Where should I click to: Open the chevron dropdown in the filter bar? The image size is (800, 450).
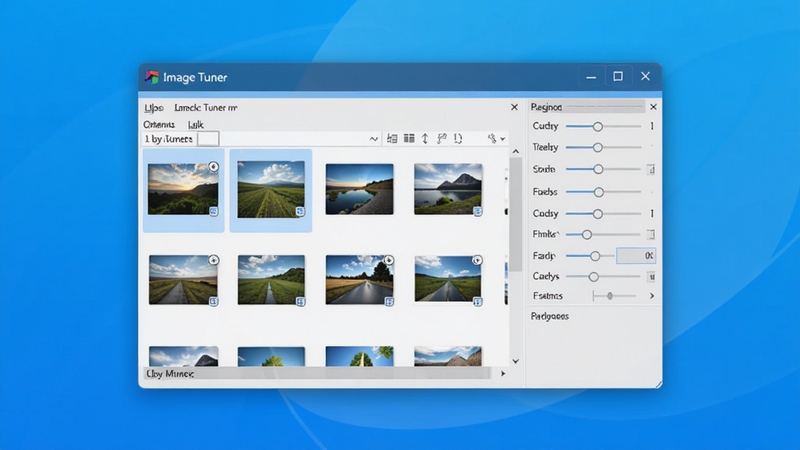(373, 139)
